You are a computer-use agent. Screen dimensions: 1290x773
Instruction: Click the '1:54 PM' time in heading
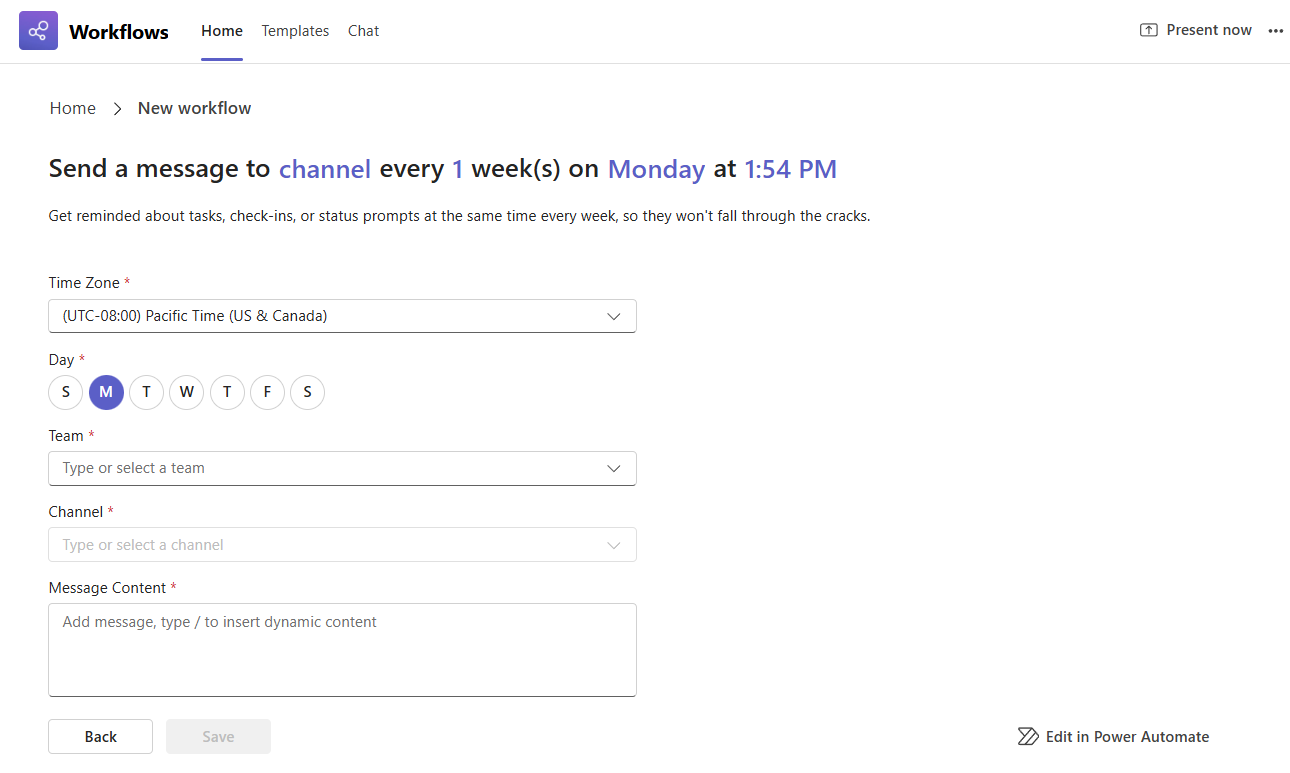click(790, 169)
